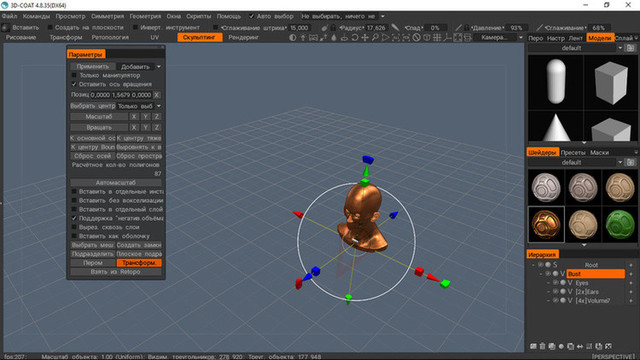The height and width of the screenshot is (360, 640).
Task: Uncheck Оставить ось вращения checkbox
Action: [x=74, y=84]
